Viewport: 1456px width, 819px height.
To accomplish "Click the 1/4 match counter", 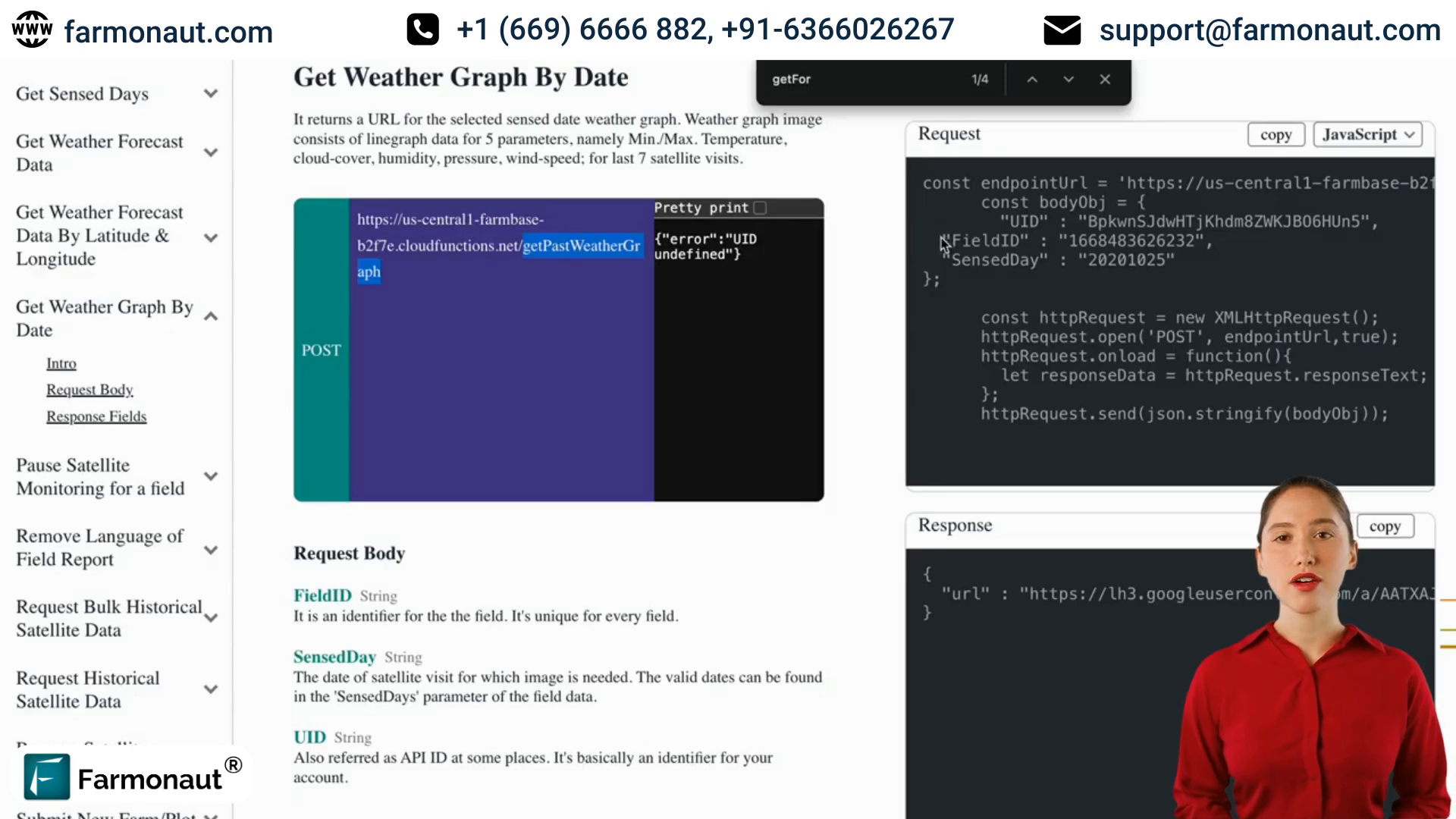I will tap(980, 80).
